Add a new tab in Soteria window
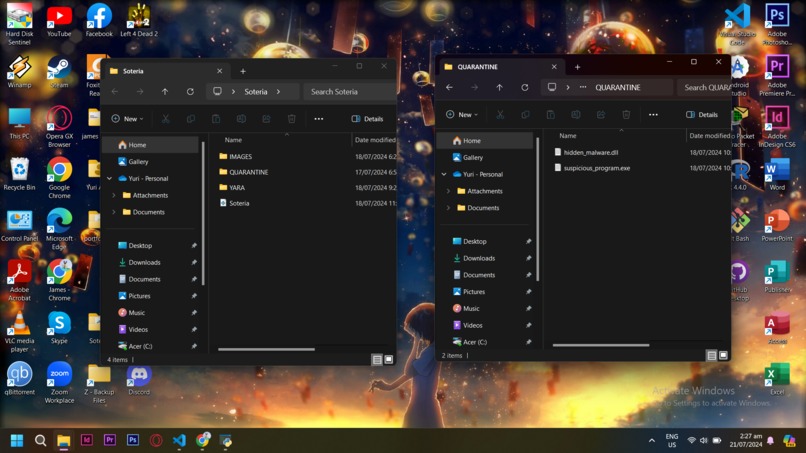This screenshot has width=806, height=453. tap(243, 71)
